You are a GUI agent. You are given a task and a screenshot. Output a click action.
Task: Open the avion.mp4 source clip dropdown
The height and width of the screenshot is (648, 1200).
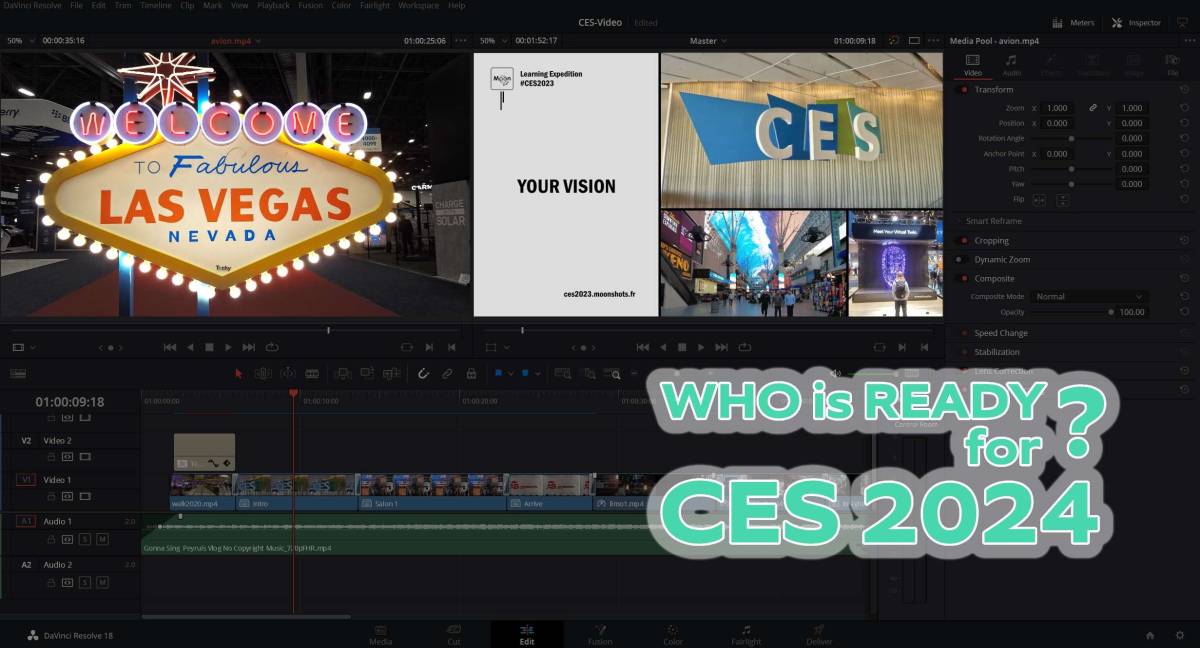click(236, 41)
